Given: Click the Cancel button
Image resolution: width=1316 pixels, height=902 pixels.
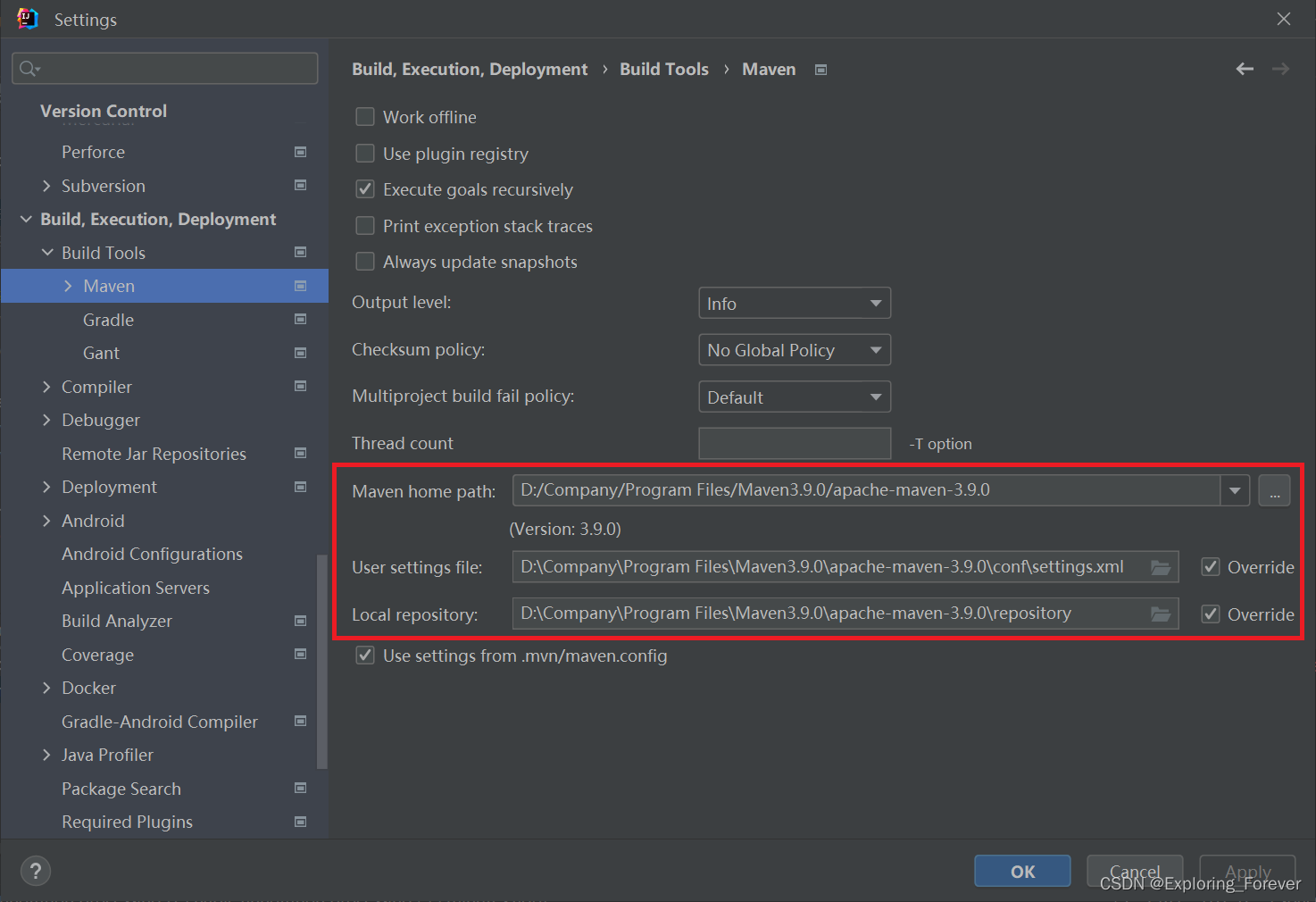Looking at the screenshot, I should pyautogui.click(x=1135, y=871).
